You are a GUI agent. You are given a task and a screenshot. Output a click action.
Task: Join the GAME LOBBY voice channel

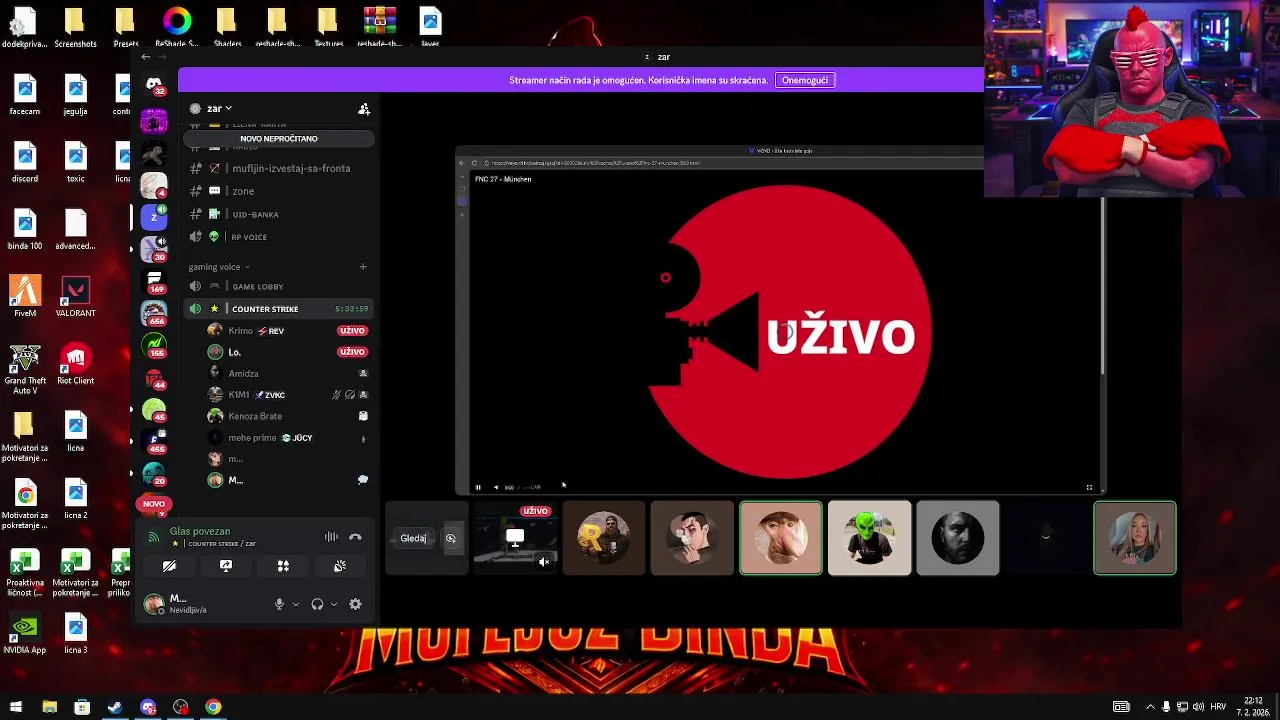coord(278,287)
